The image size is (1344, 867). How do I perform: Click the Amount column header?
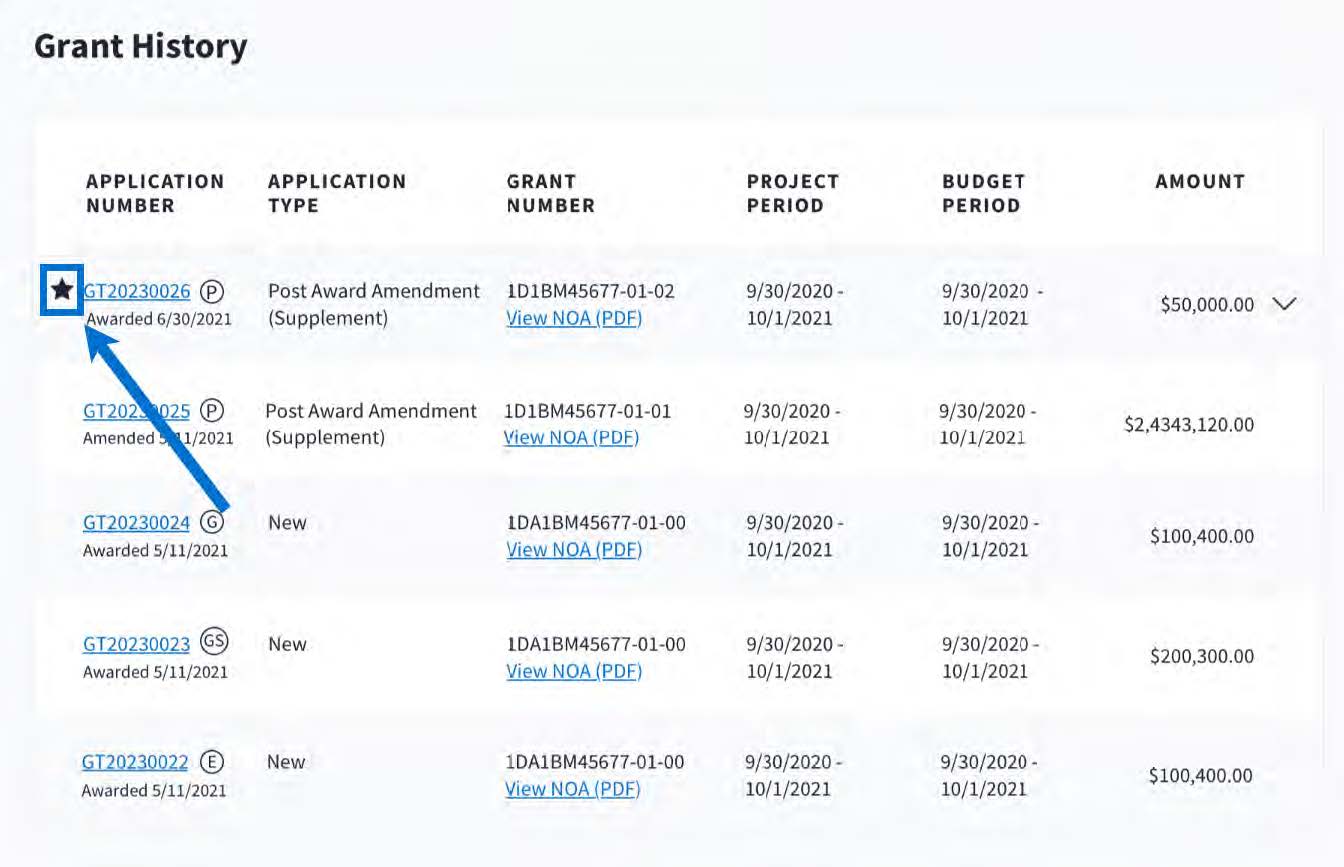(1199, 182)
